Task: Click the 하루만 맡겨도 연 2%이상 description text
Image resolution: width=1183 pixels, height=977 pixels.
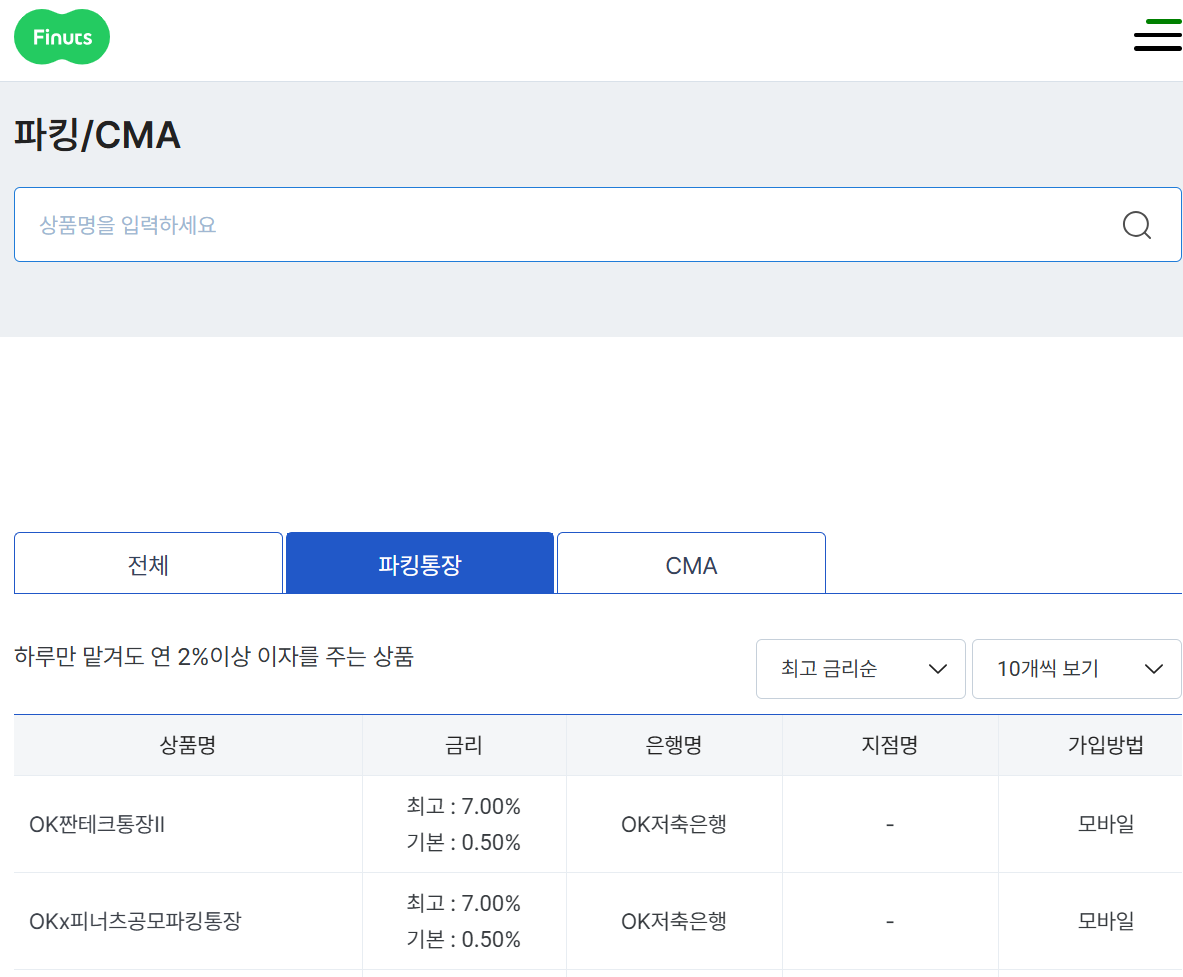Action: click(214, 656)
